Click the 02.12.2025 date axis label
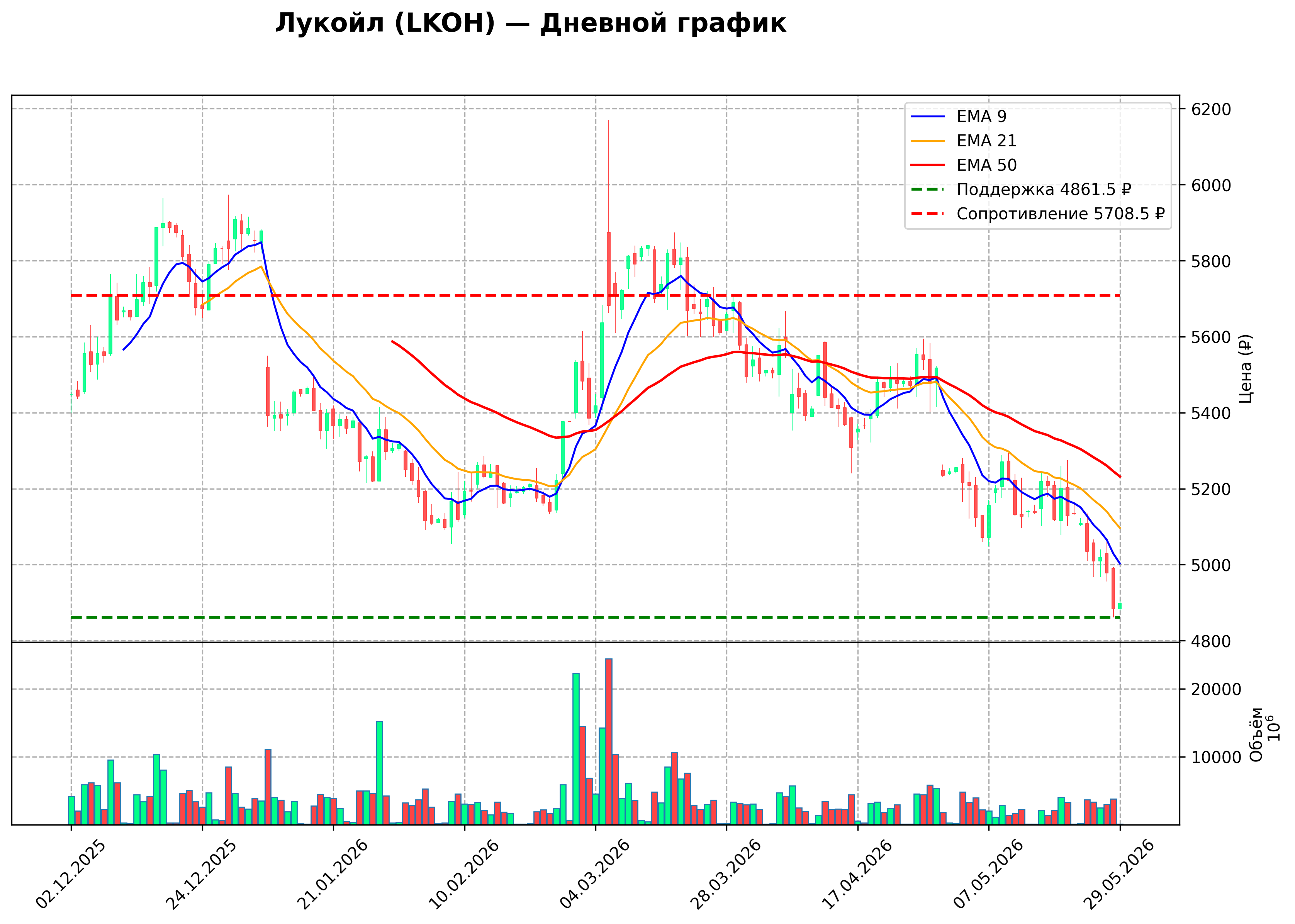 (x=71, y=874)
